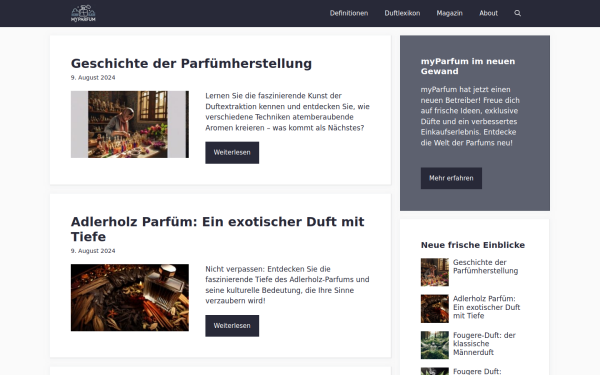Click the Adlerholz perfume bottle image
The image size is (600, 375).
point(130,298)
